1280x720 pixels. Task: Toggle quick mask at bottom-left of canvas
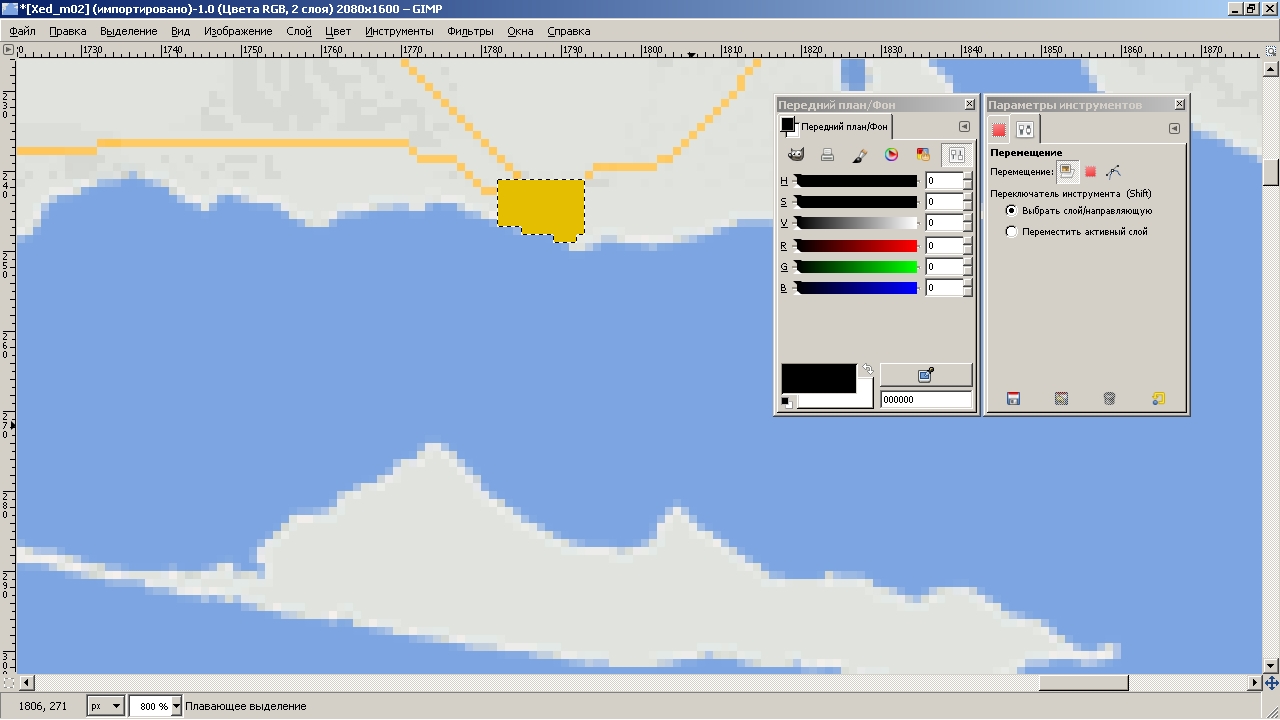tap(8, 683)
